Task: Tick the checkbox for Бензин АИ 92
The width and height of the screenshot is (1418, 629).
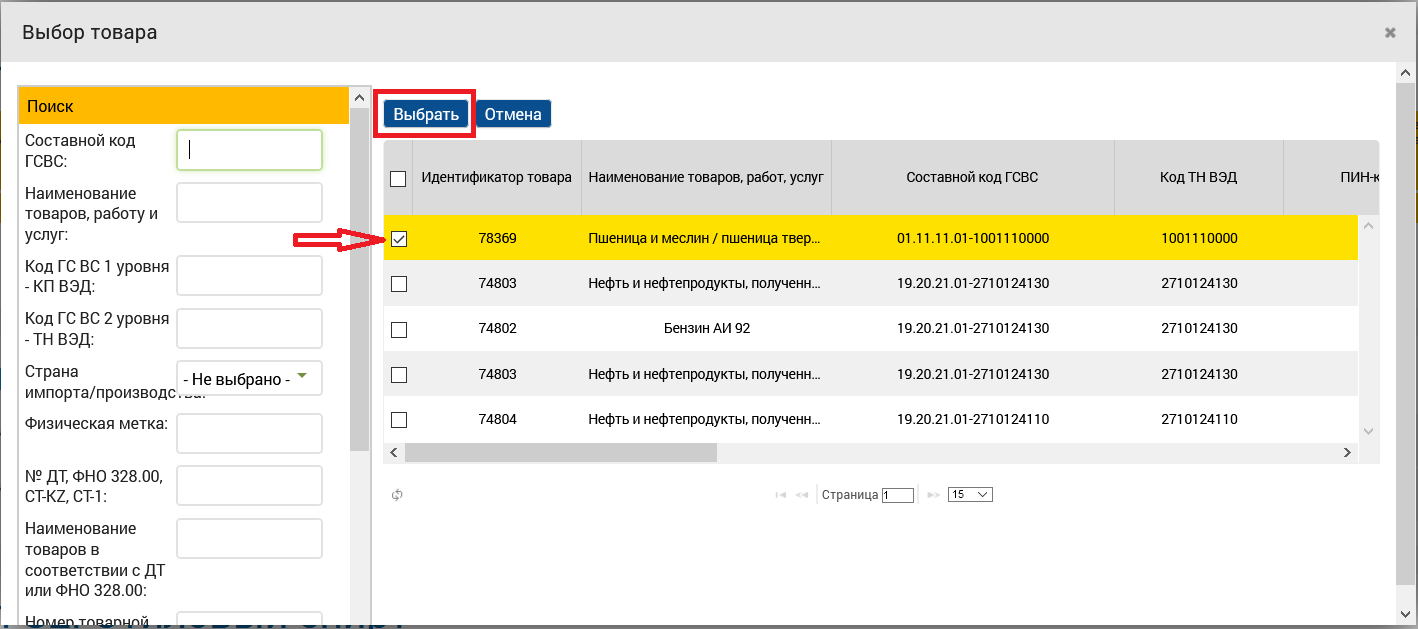Action: (x=399, y=329)
